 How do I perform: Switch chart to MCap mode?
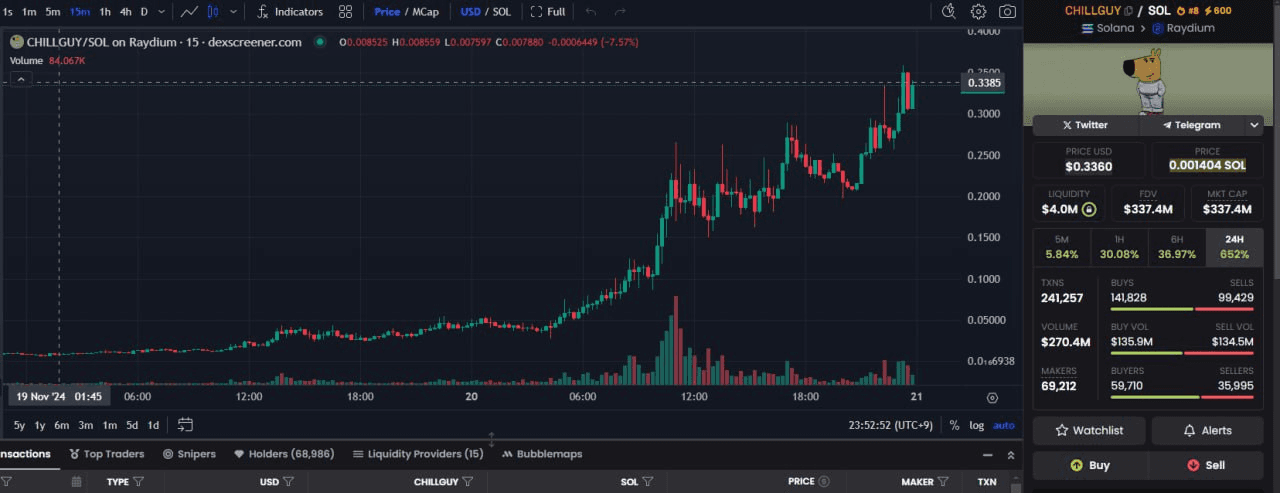425,12
